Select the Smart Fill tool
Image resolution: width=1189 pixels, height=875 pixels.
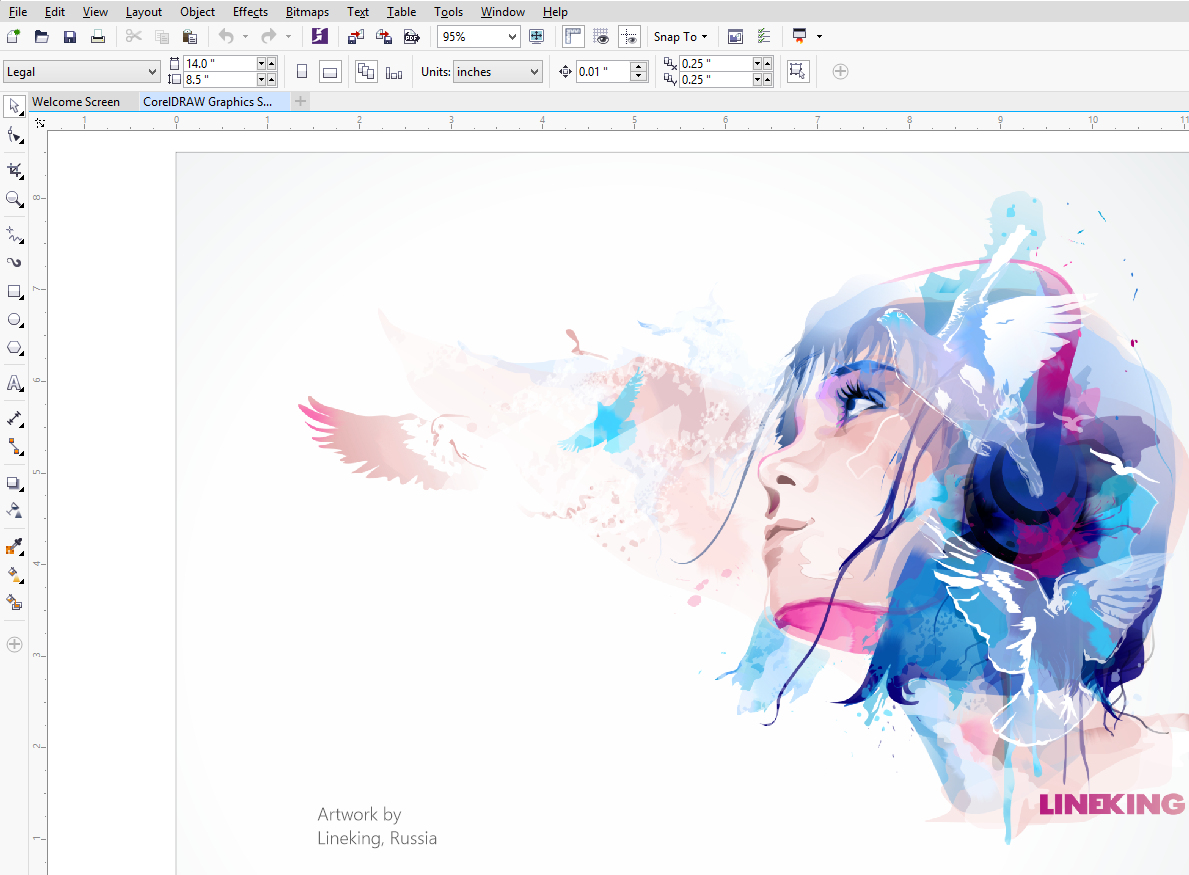pyautogui.click(x=14, y=604)
